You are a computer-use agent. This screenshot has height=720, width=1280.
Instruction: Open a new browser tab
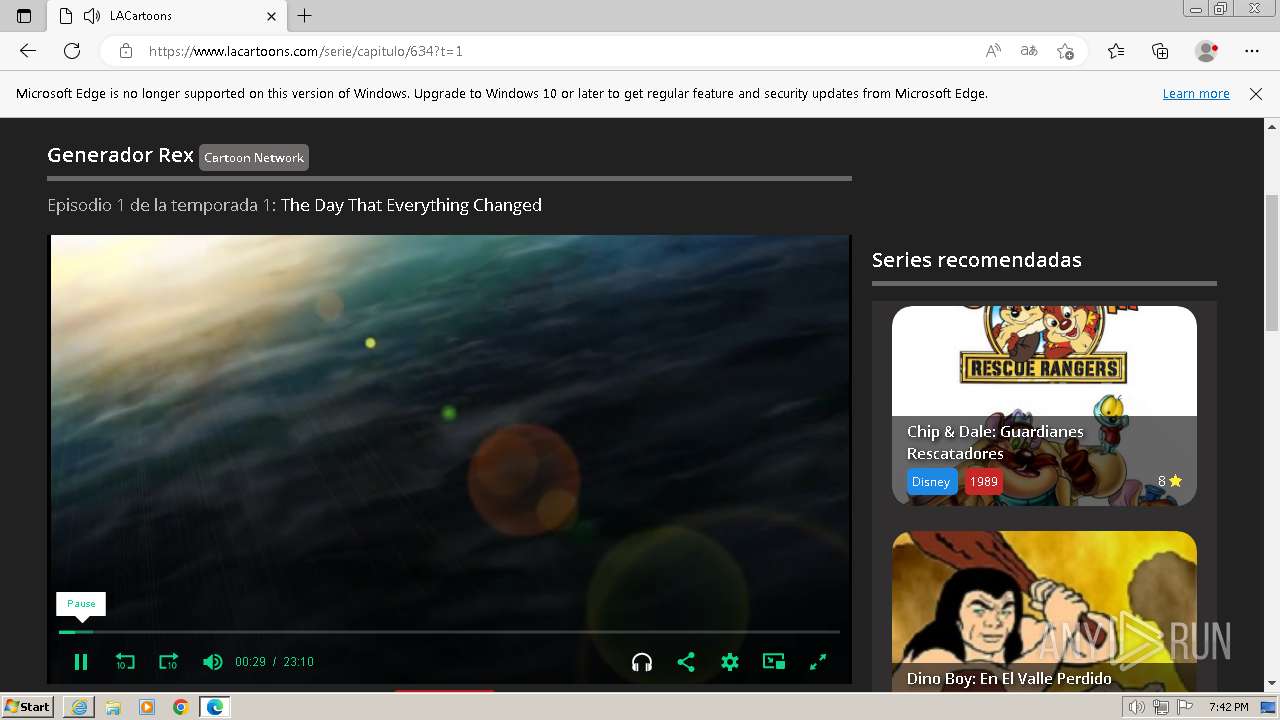coord(305,16)
